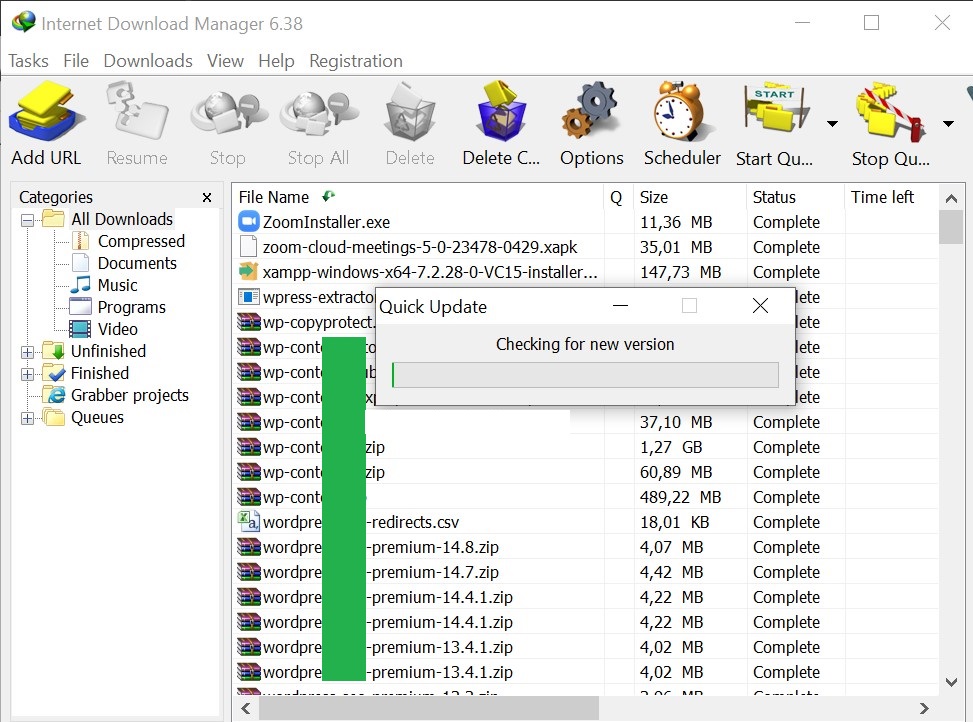
Task: Click the 489,22 MB size cell
Action: pos(680,497)
